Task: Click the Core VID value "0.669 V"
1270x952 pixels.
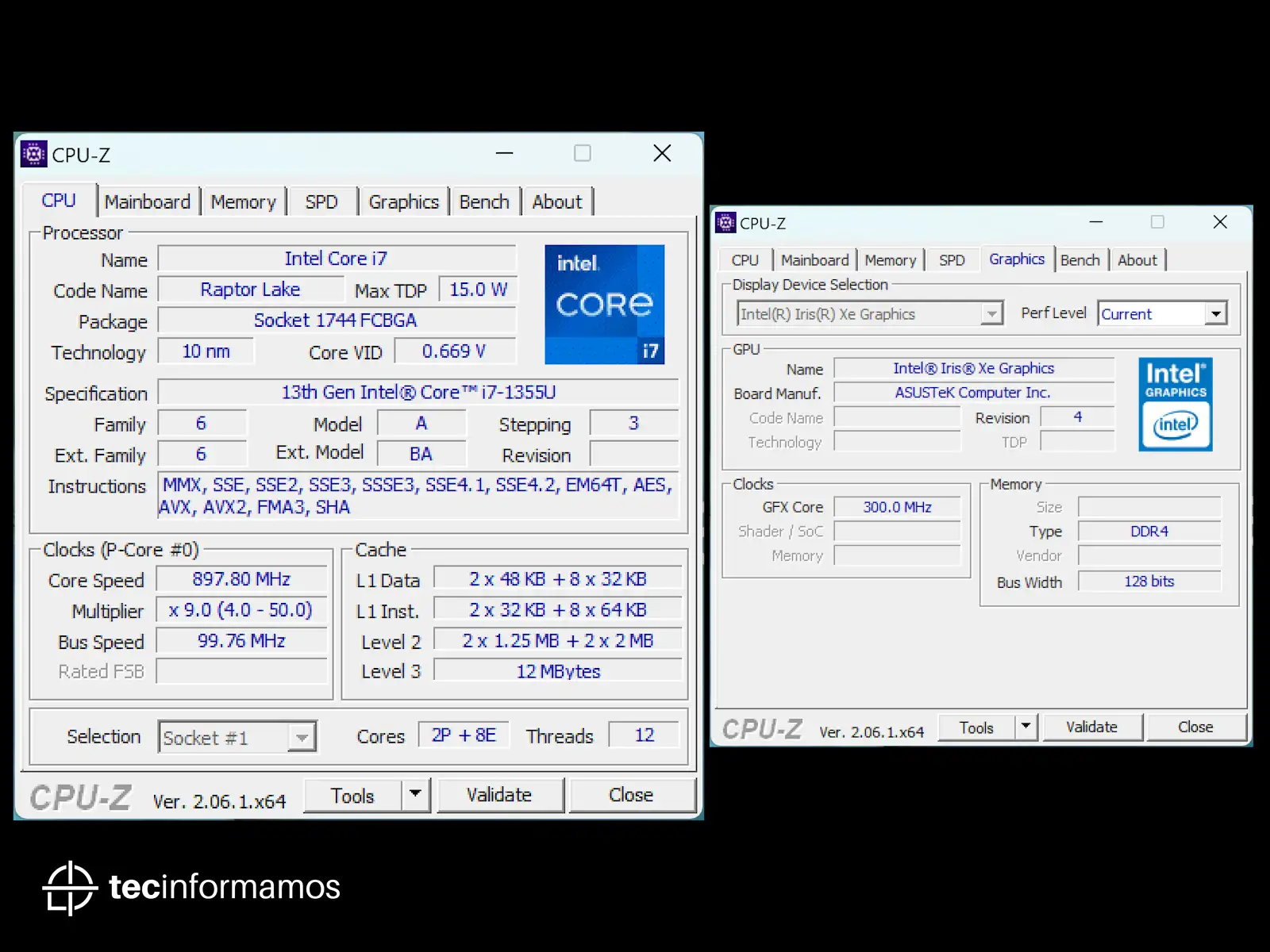Action: (455, 351)
